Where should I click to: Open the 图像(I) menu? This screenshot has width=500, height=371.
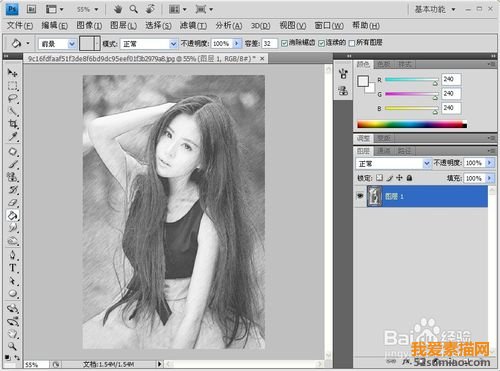pyautogui.click(x=89, y=26)
